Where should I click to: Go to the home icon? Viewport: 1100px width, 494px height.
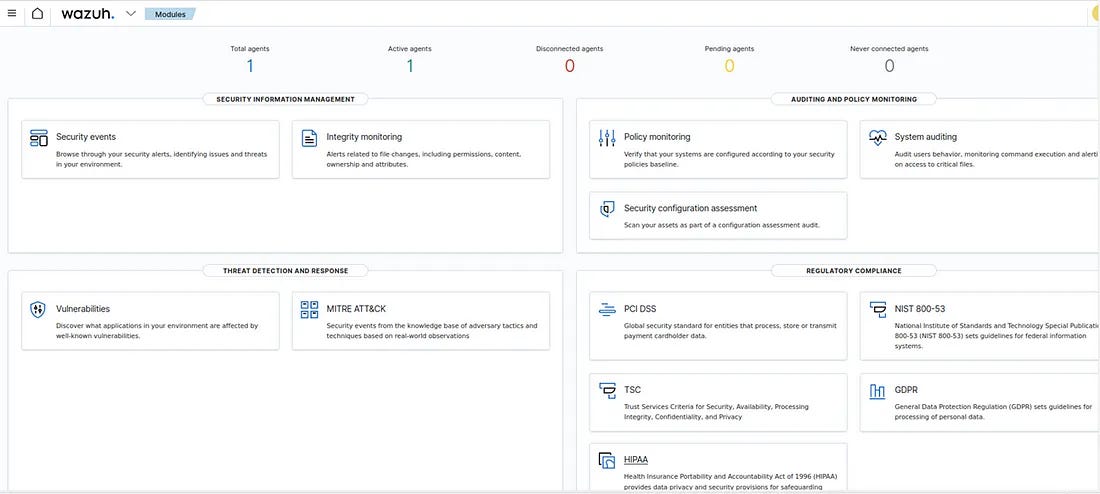[37, 13]
